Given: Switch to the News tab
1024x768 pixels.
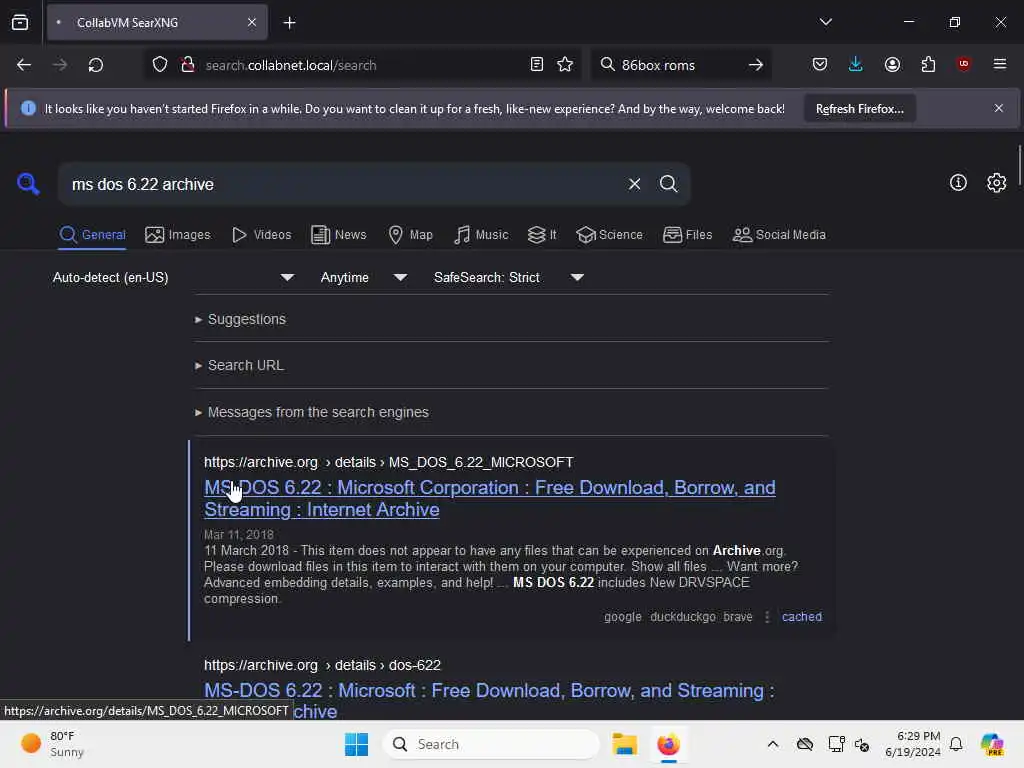Looking at the screenshot, I should (338, 234).
